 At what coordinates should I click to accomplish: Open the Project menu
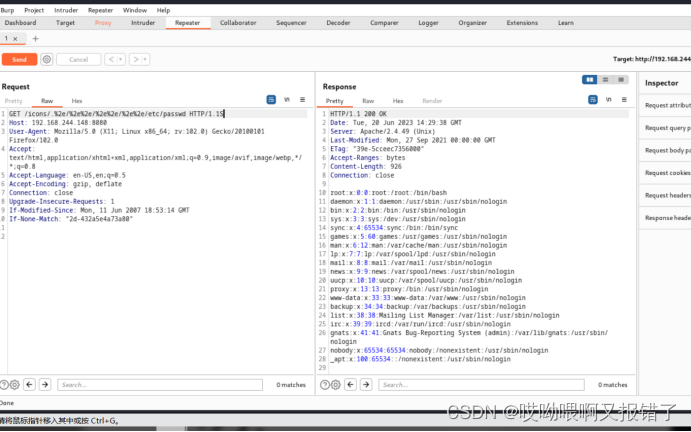[x=34, y=10]
